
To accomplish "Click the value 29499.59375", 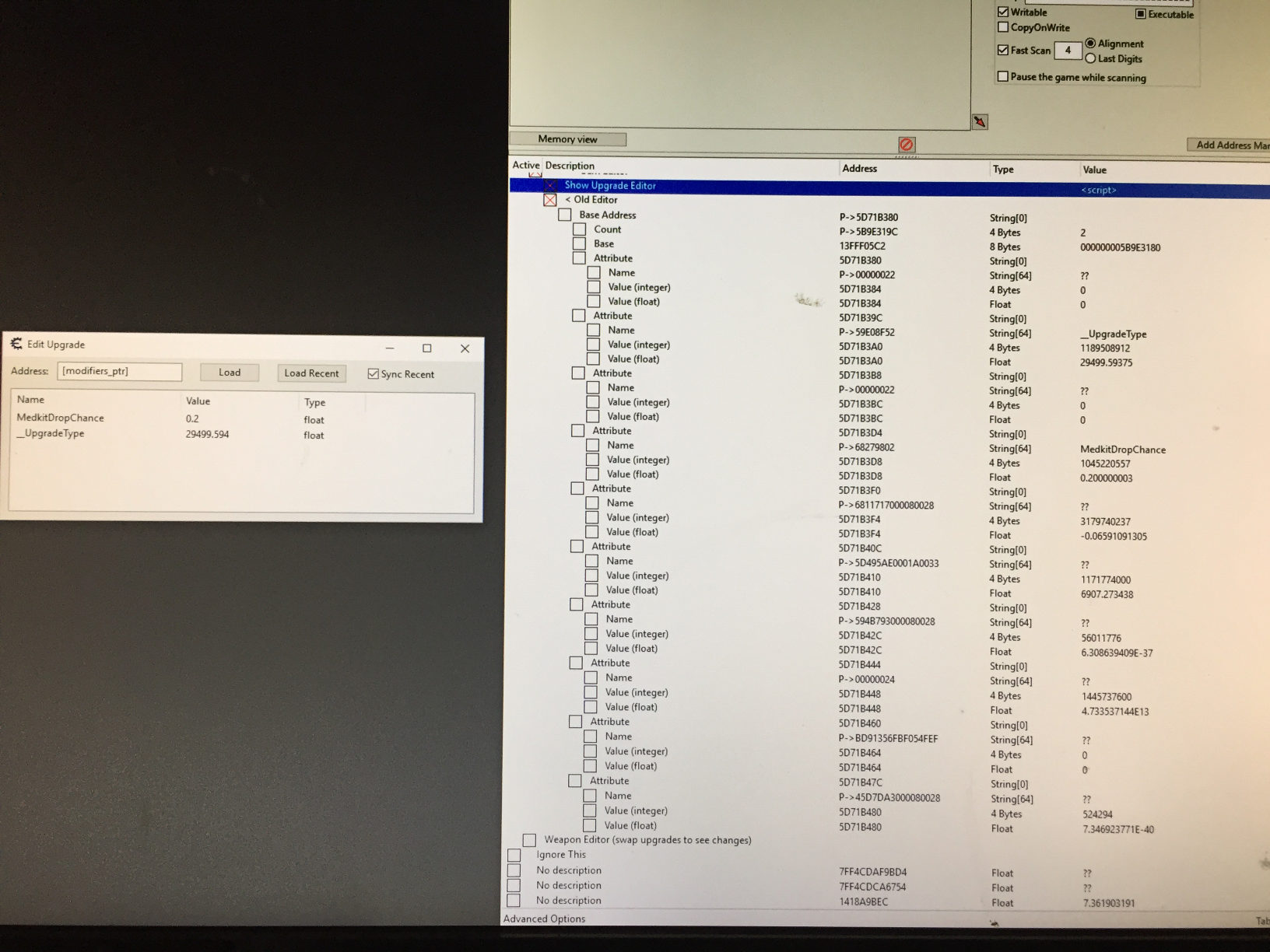I will 1107,362.
